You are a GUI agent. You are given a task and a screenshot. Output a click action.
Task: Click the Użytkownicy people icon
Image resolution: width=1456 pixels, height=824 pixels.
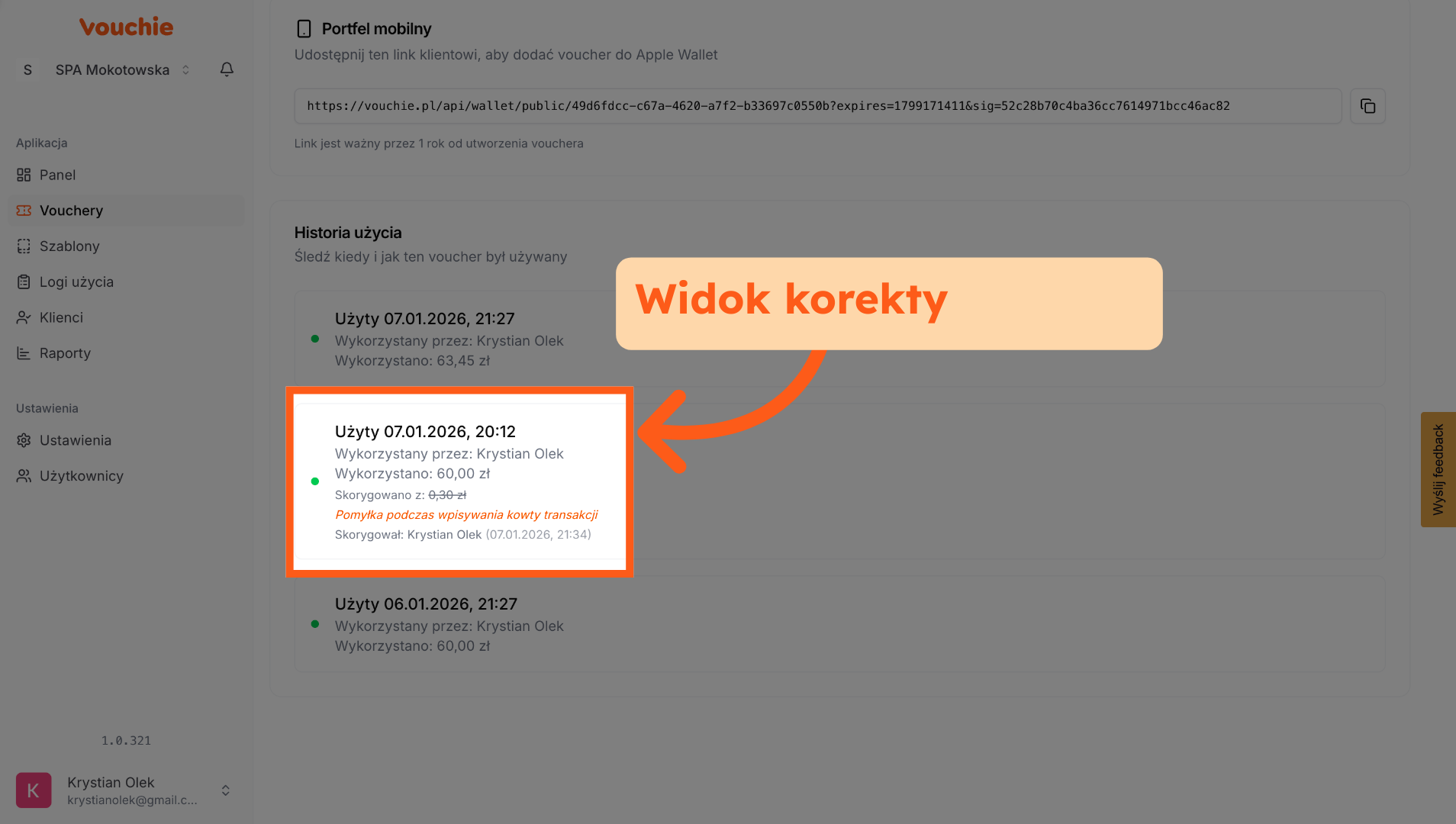[x=24, y=476]
